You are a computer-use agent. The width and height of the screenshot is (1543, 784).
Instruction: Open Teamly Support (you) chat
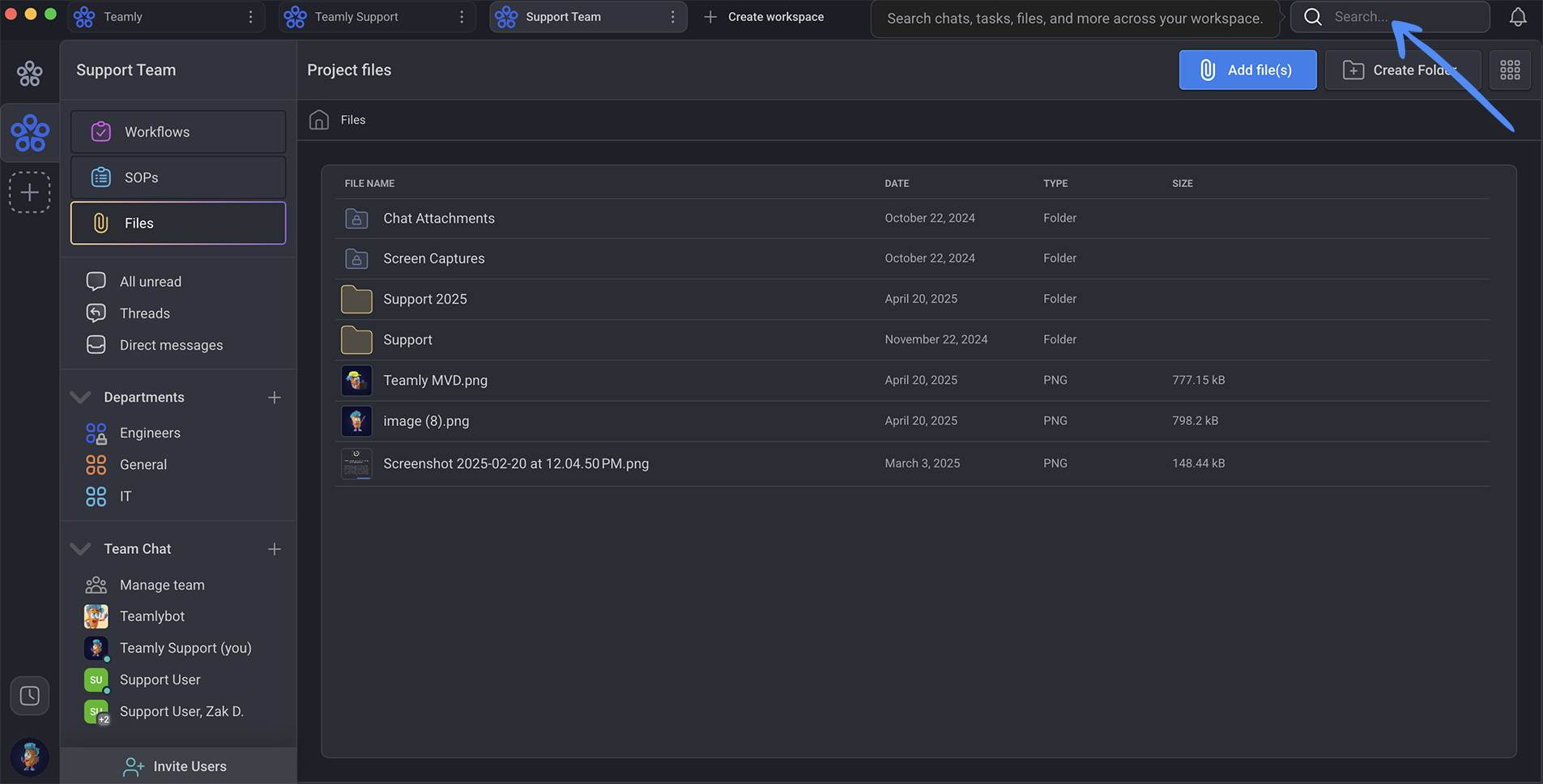185,648
